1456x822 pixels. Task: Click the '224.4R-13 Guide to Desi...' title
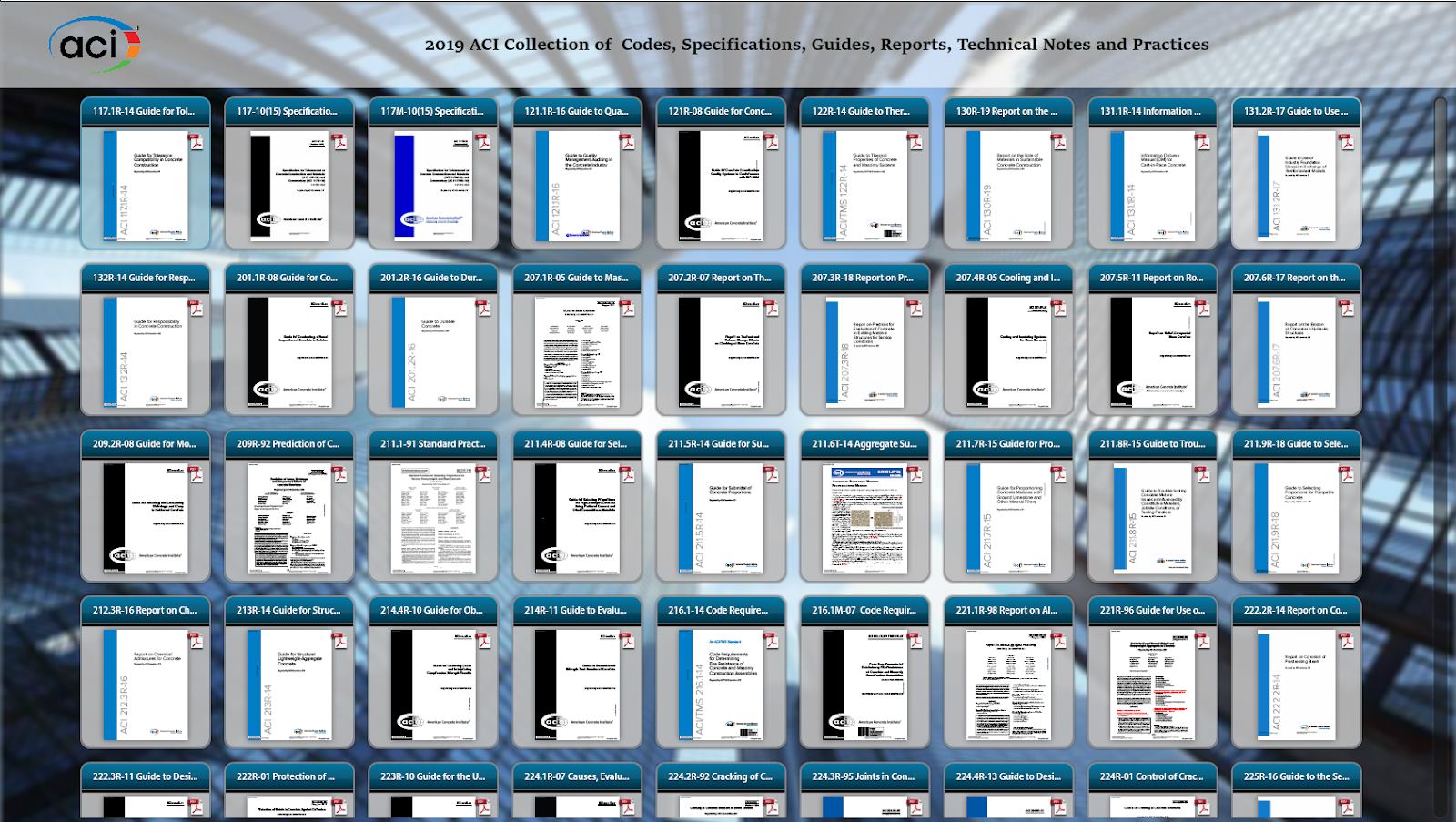click(x=1008, y=776)
